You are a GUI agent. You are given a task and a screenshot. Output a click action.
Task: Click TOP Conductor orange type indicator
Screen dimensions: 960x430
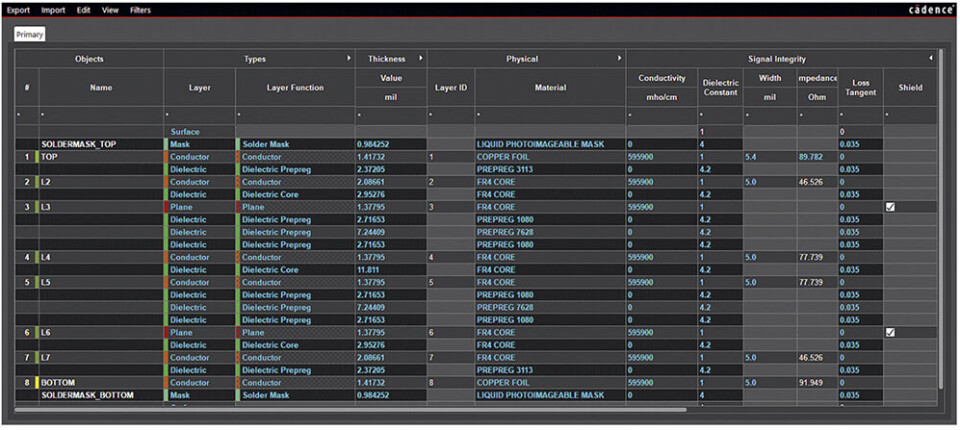(167, 157)
